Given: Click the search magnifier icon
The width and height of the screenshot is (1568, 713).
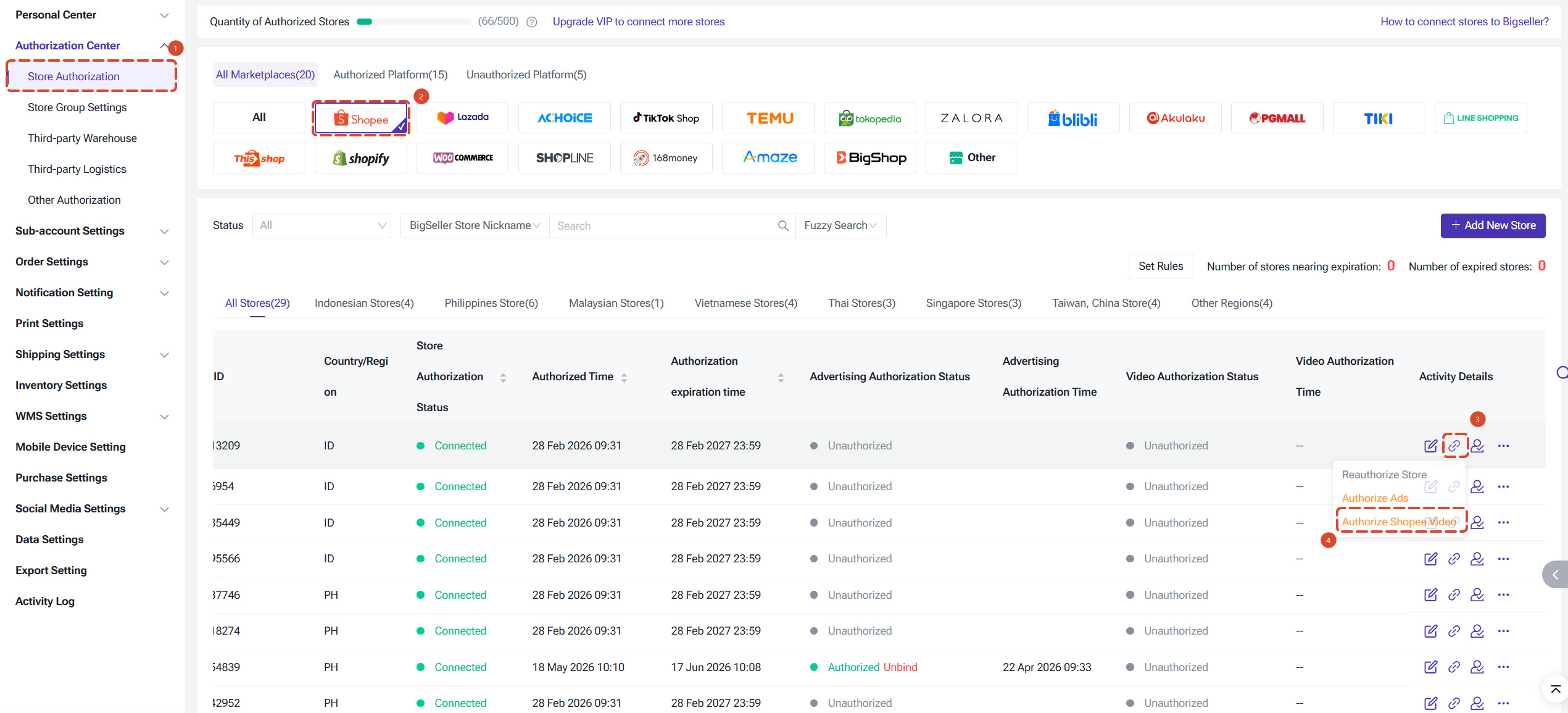Looking at the screenshot, I should (x=783, y=226).
